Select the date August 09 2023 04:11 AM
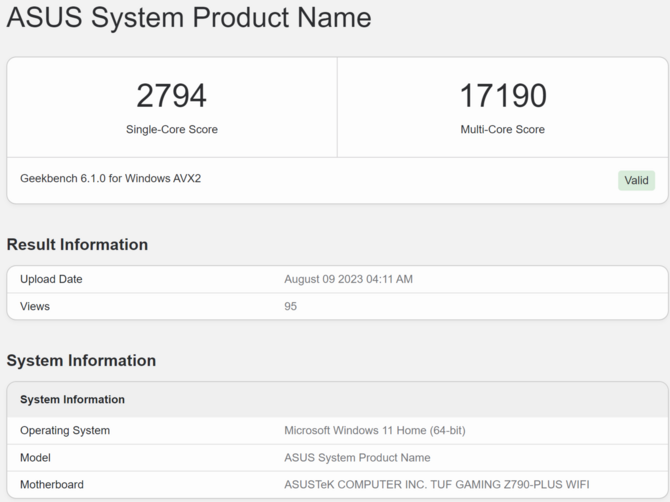This screenshot has height=502, width=670. 348,279
